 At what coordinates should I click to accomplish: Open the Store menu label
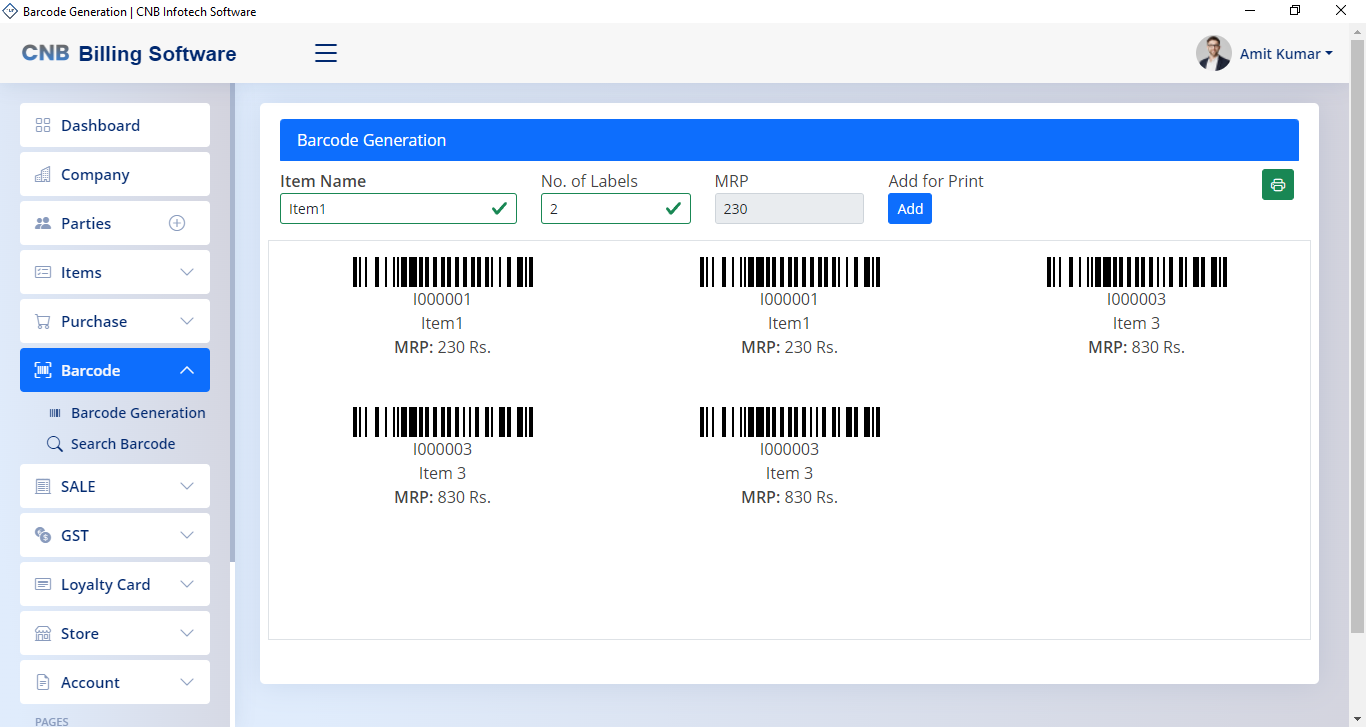point(80,634)
